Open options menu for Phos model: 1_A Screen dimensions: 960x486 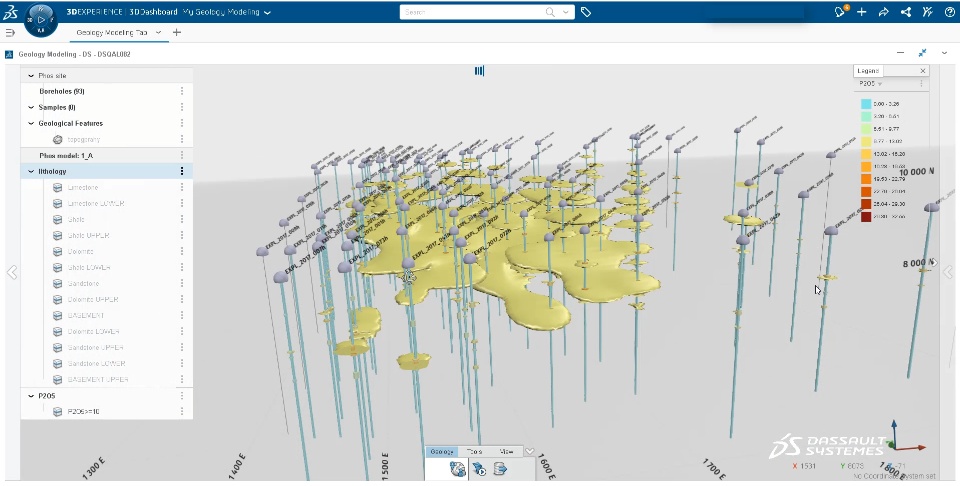point(182,155)
